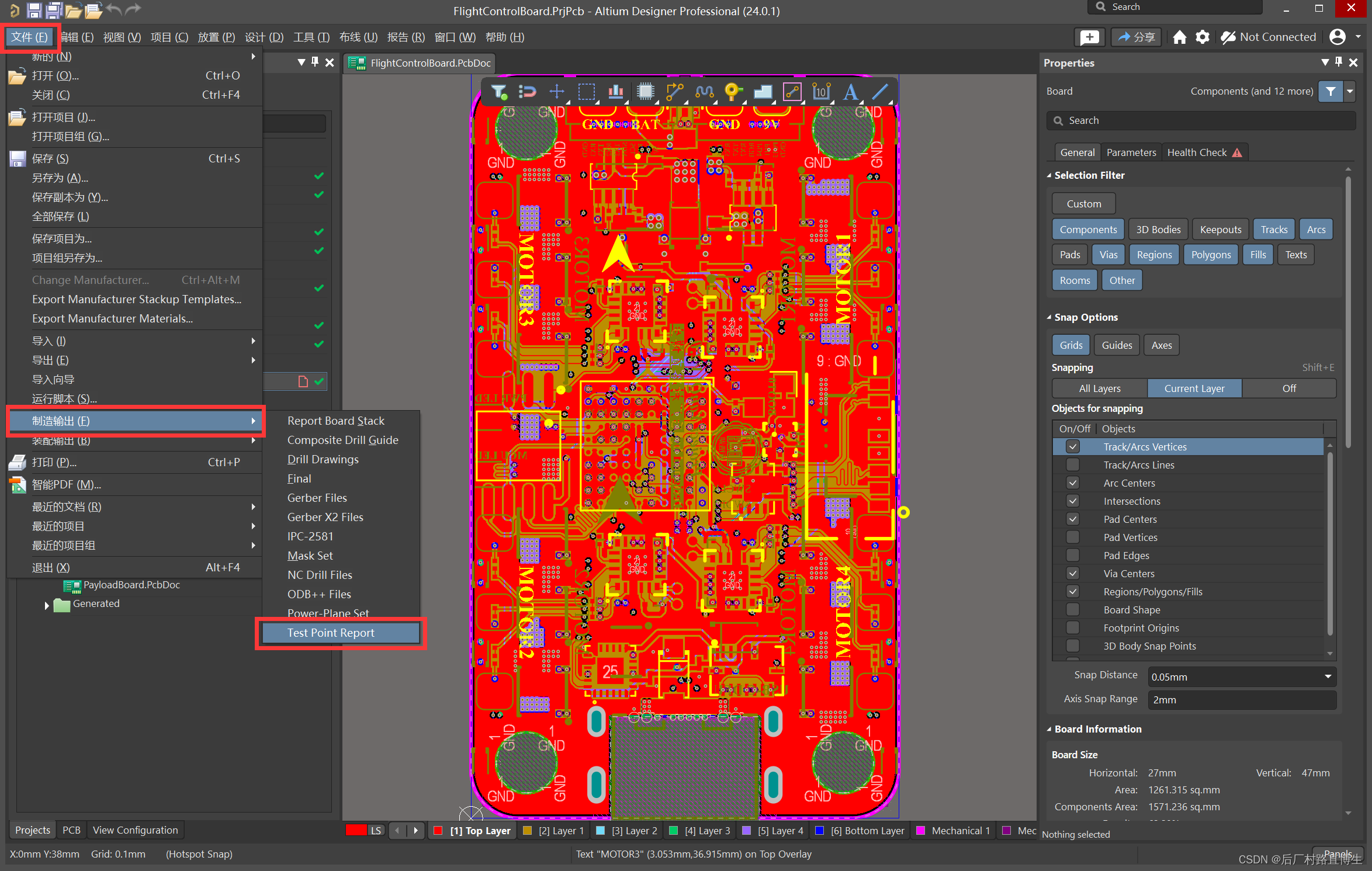Enable Pad Vertices snapping checkbox

click(x=1073, y=537)
